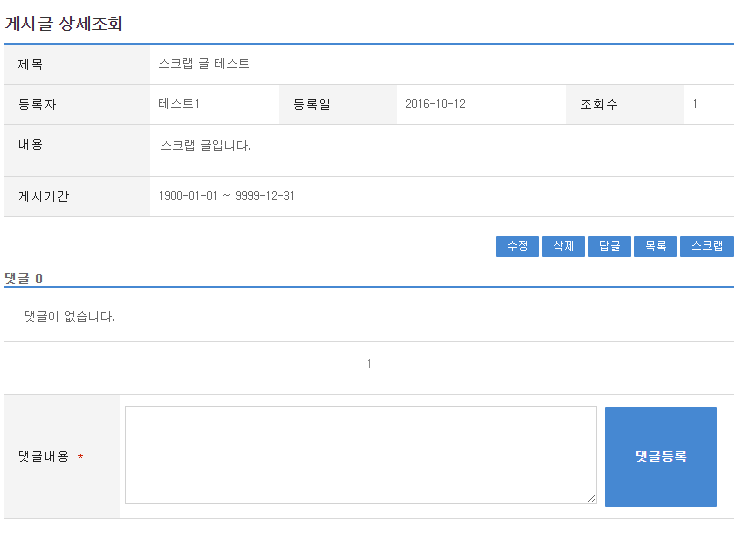Click the 조회수 view count label
The width and height of the screenshot is (746, 550).
coord(598,104)
